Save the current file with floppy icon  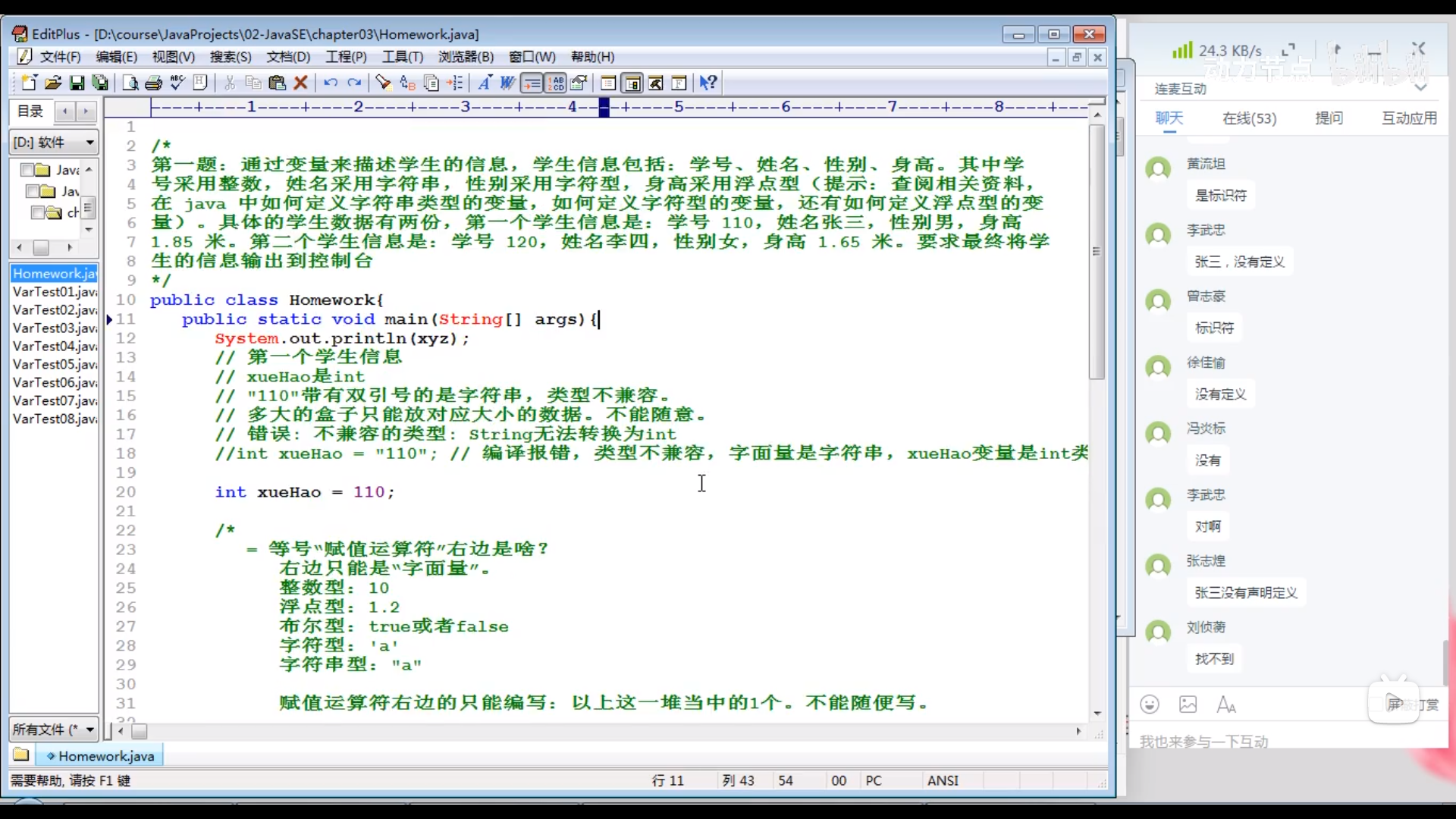click(77, 83)
